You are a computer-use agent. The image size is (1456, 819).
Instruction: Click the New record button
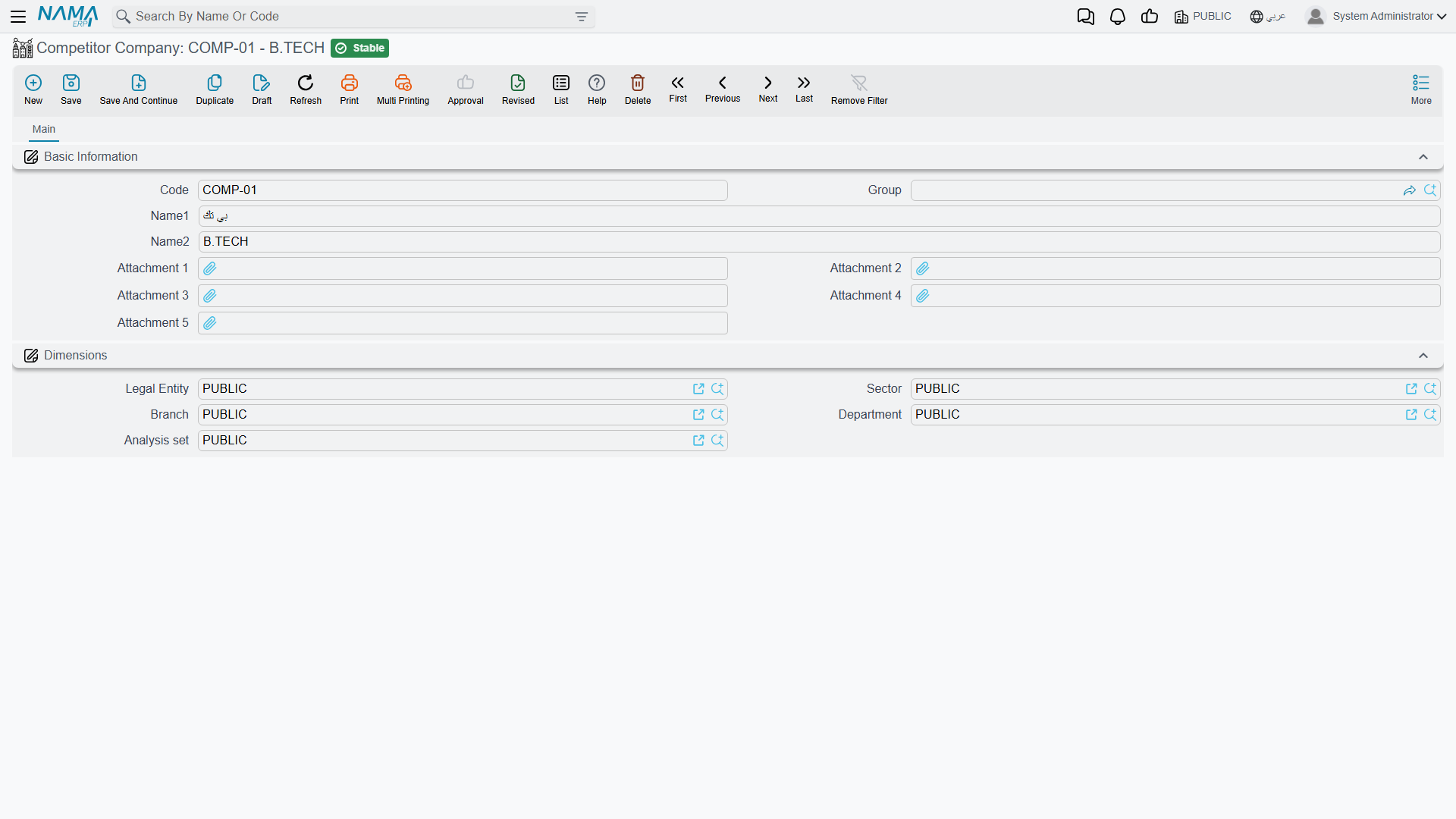(33, 89)
